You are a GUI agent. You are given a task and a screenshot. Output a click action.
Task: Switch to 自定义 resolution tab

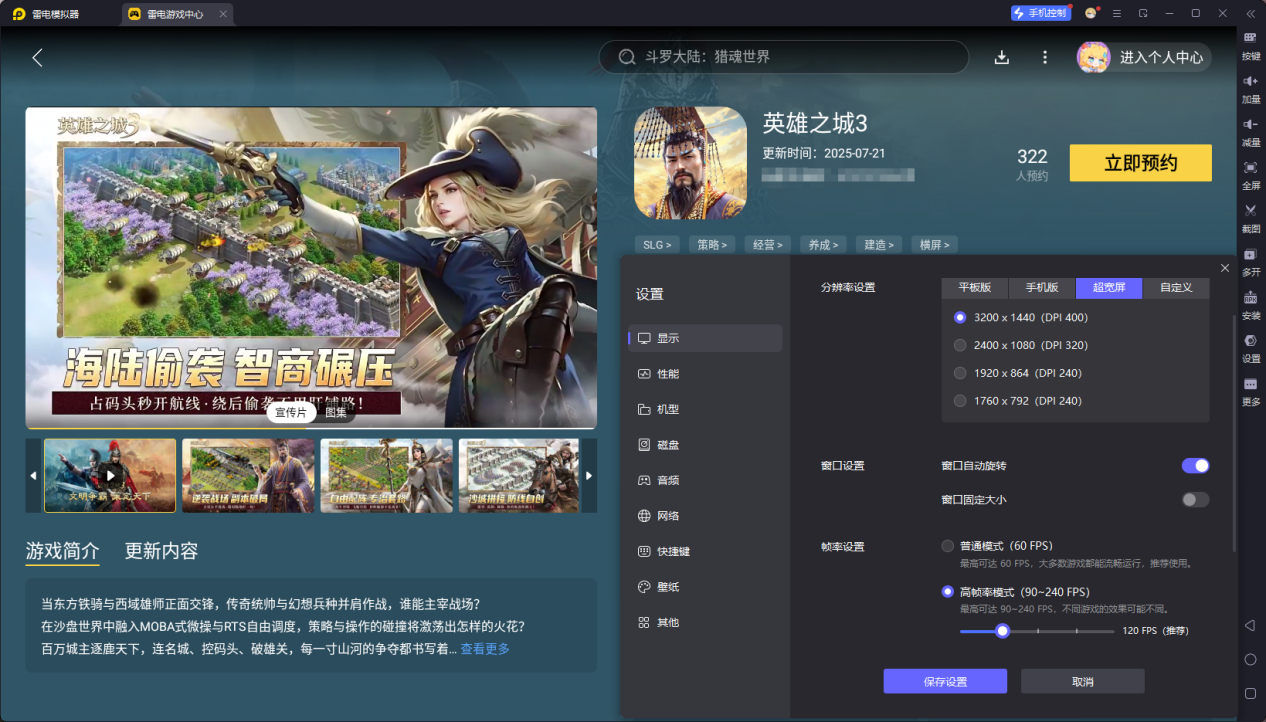coord(1176,288)
